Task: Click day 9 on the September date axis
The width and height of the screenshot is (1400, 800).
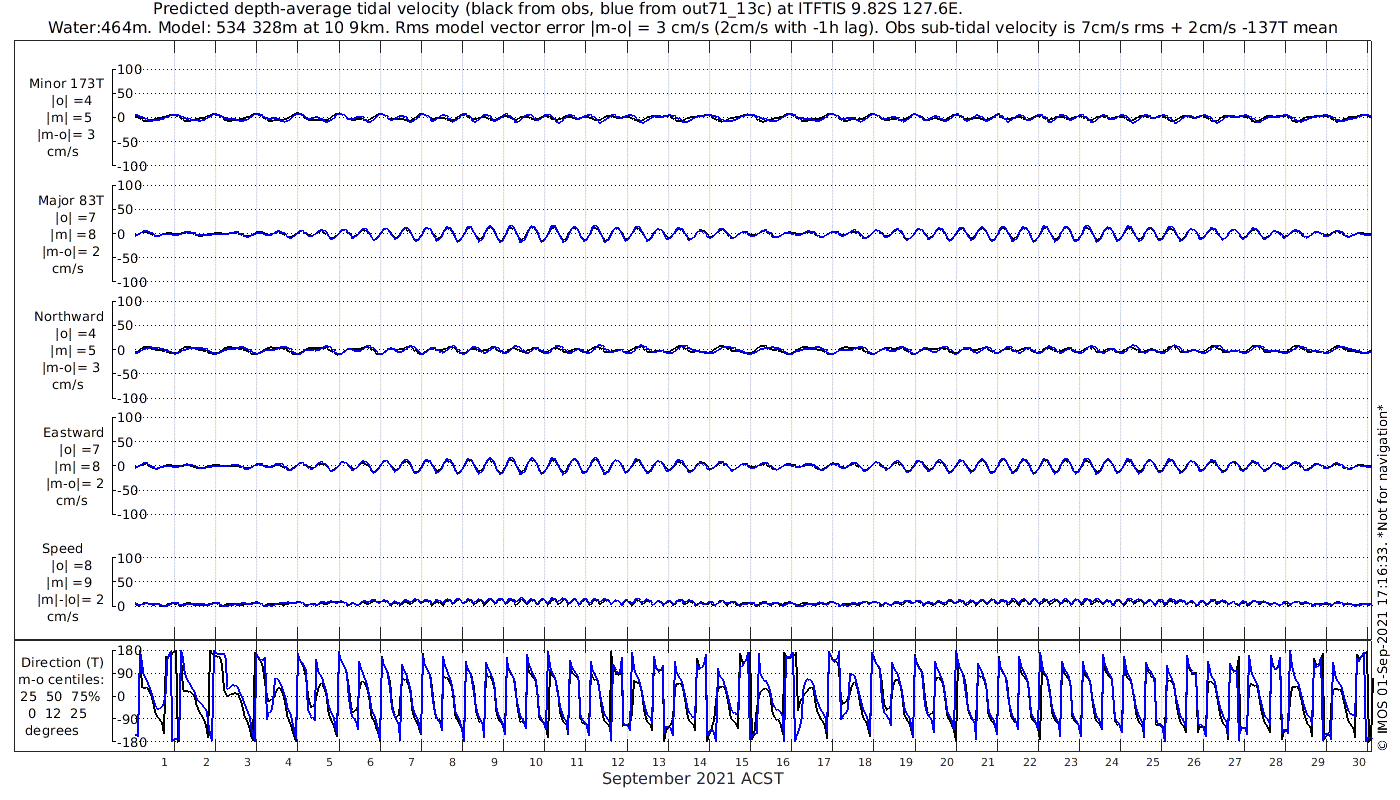Action: point(494,762)
